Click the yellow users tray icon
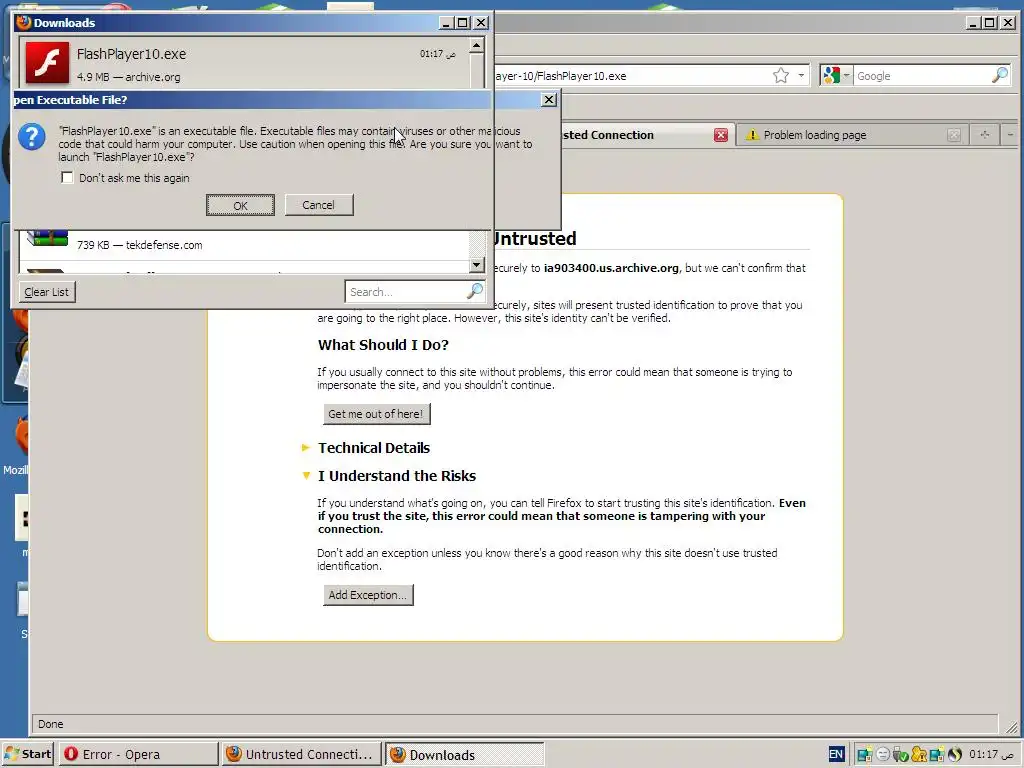 tap(919, 755)
